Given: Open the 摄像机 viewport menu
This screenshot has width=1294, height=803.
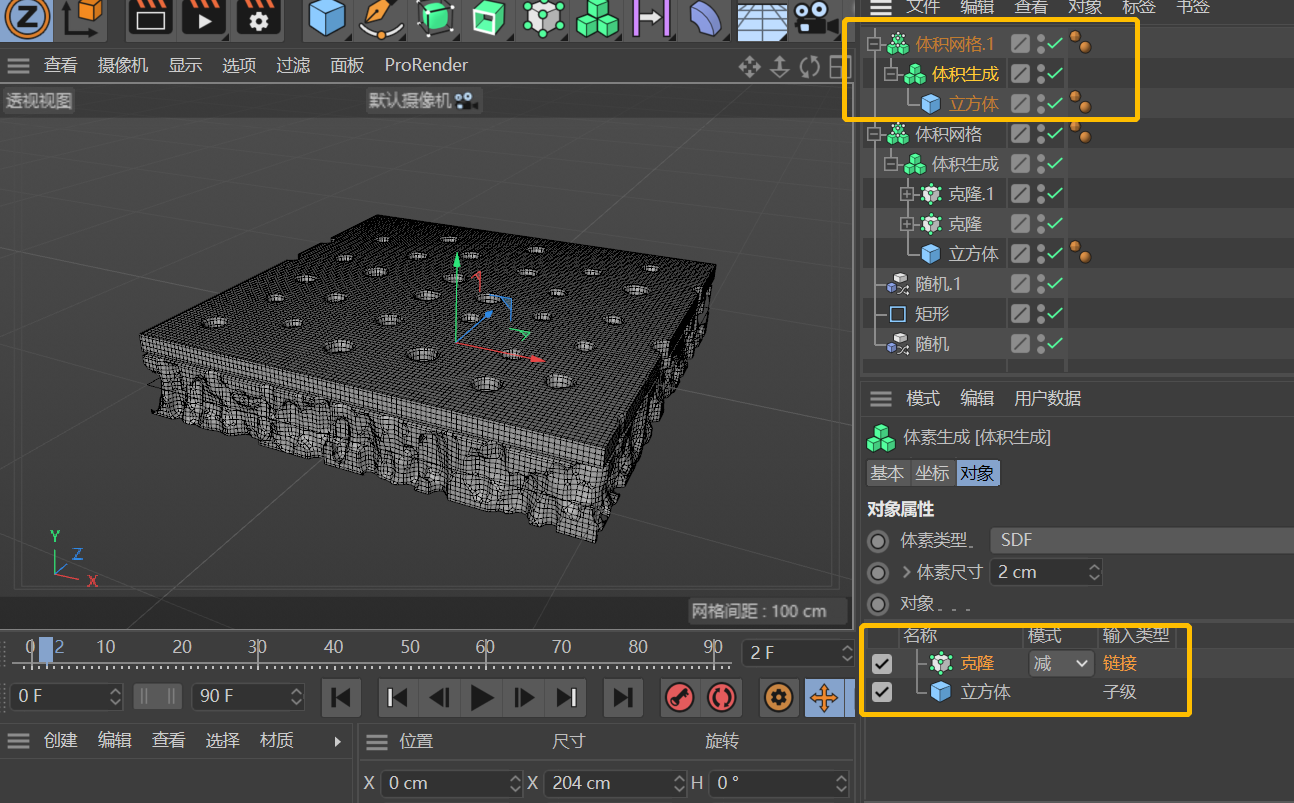Looking at the screenshot, I should pos(123,66).
